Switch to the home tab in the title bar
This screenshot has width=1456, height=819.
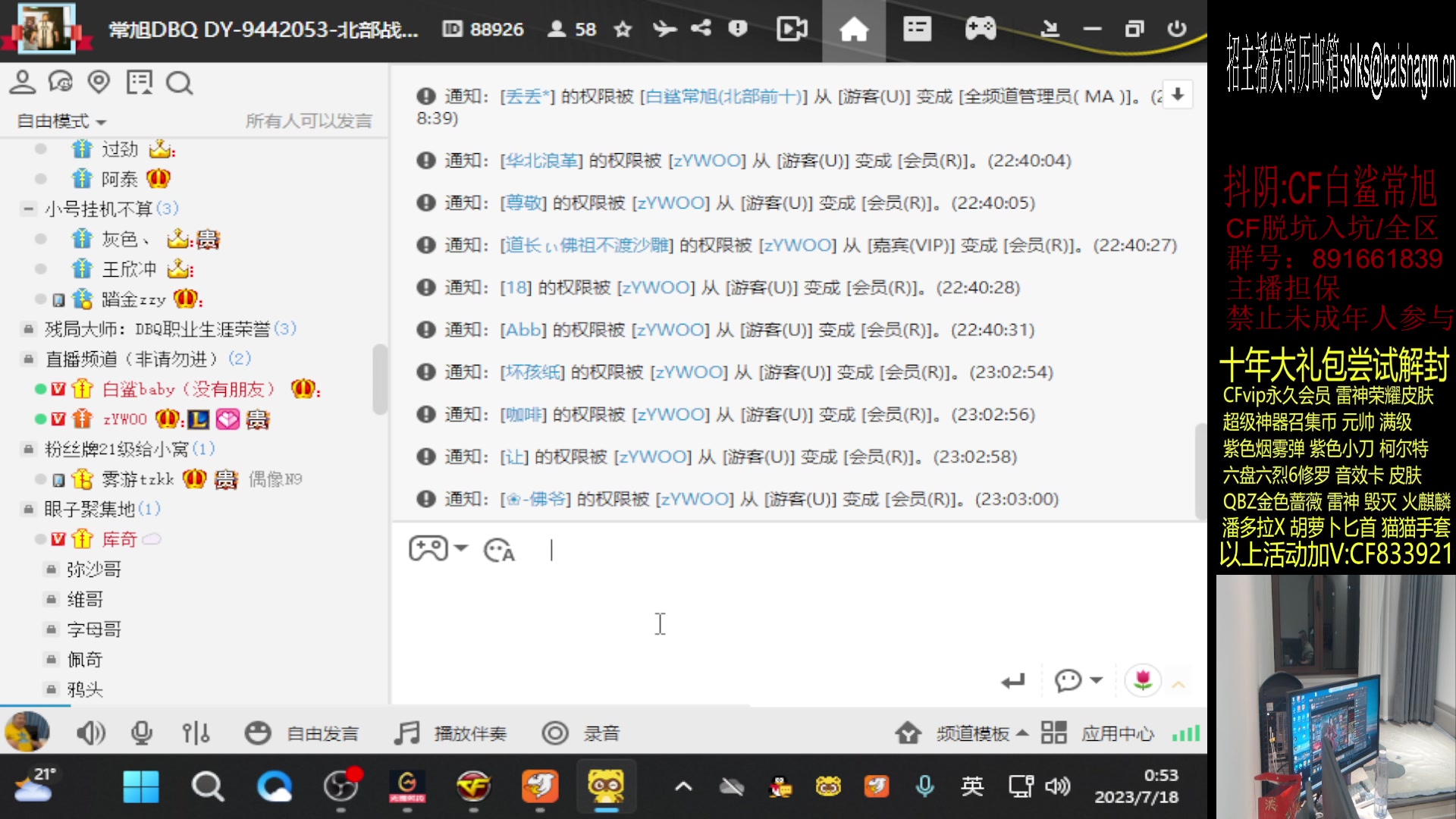(x=854, y=30)
